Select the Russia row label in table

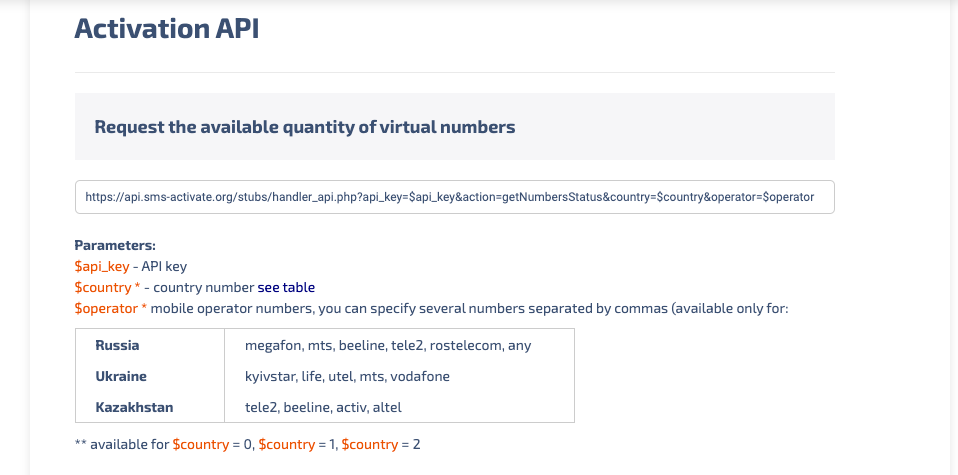pyautogui.click(x=117, y=345)
